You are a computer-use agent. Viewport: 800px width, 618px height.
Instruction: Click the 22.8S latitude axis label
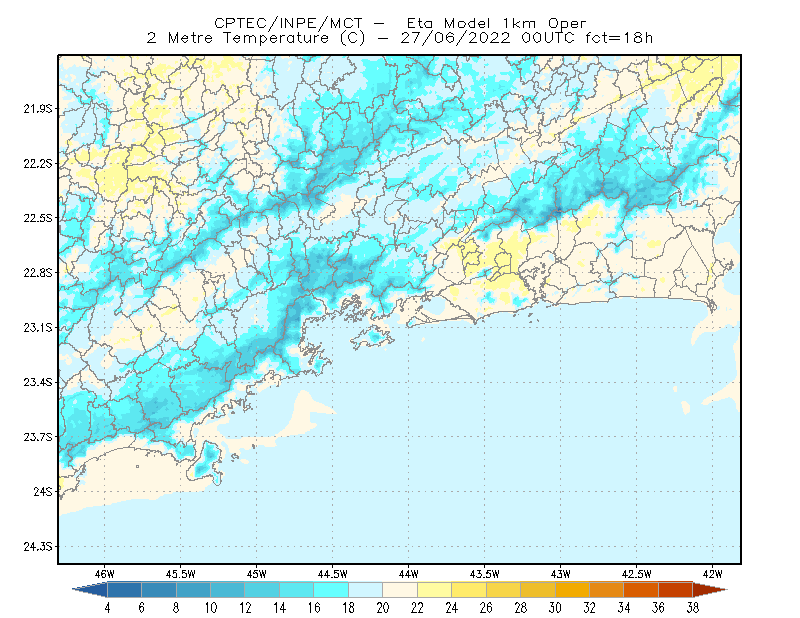tap(38, 273)
